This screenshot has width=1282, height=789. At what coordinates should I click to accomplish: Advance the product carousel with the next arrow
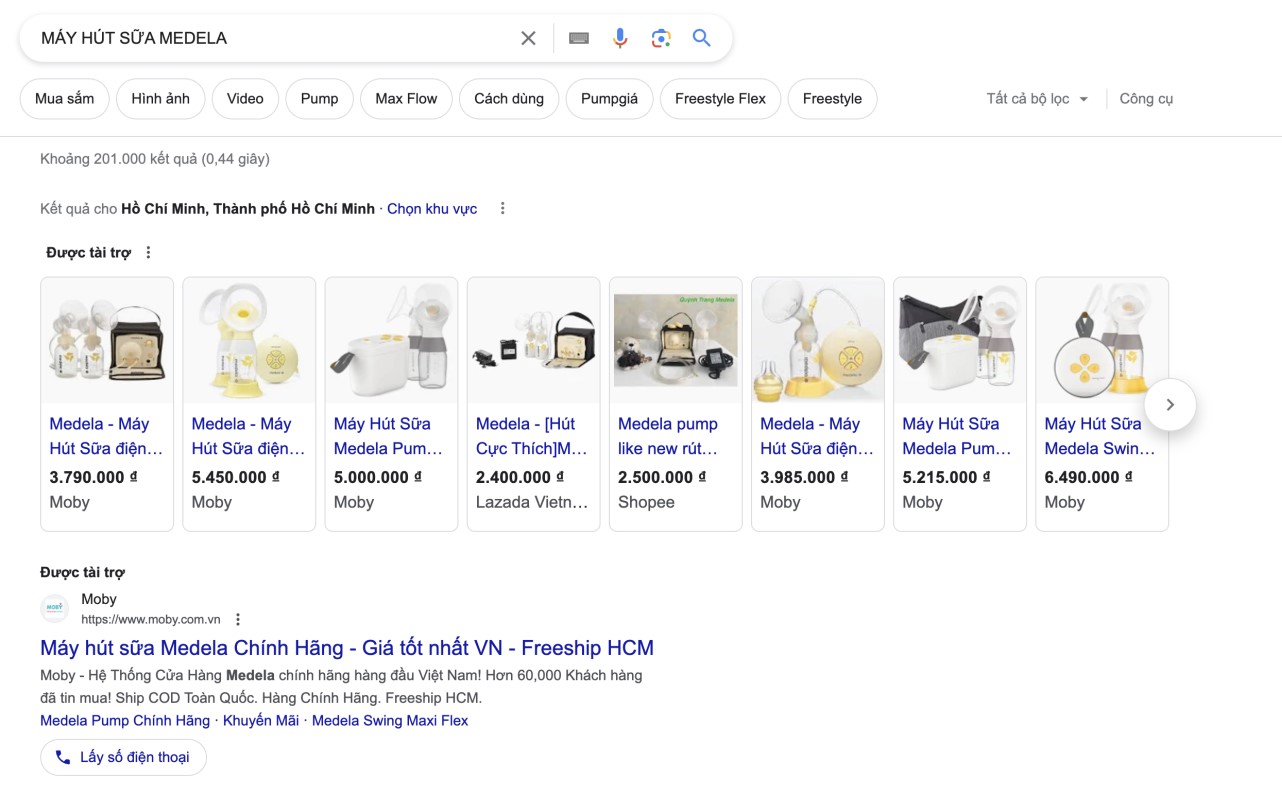tap(1170, 404)
